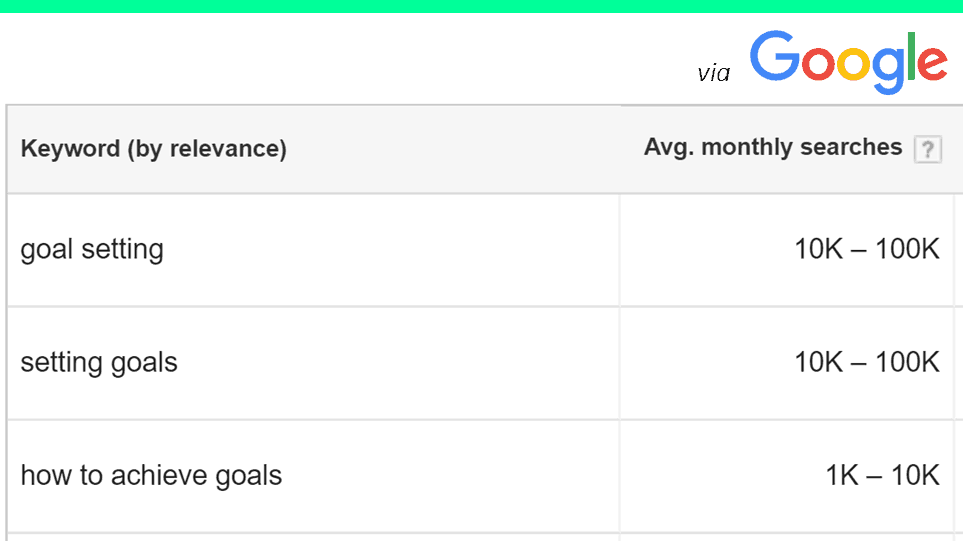Click the bright green bar at top
This screenshot has height=541, width=963.
pyautogui.click(x=482, y=6)
